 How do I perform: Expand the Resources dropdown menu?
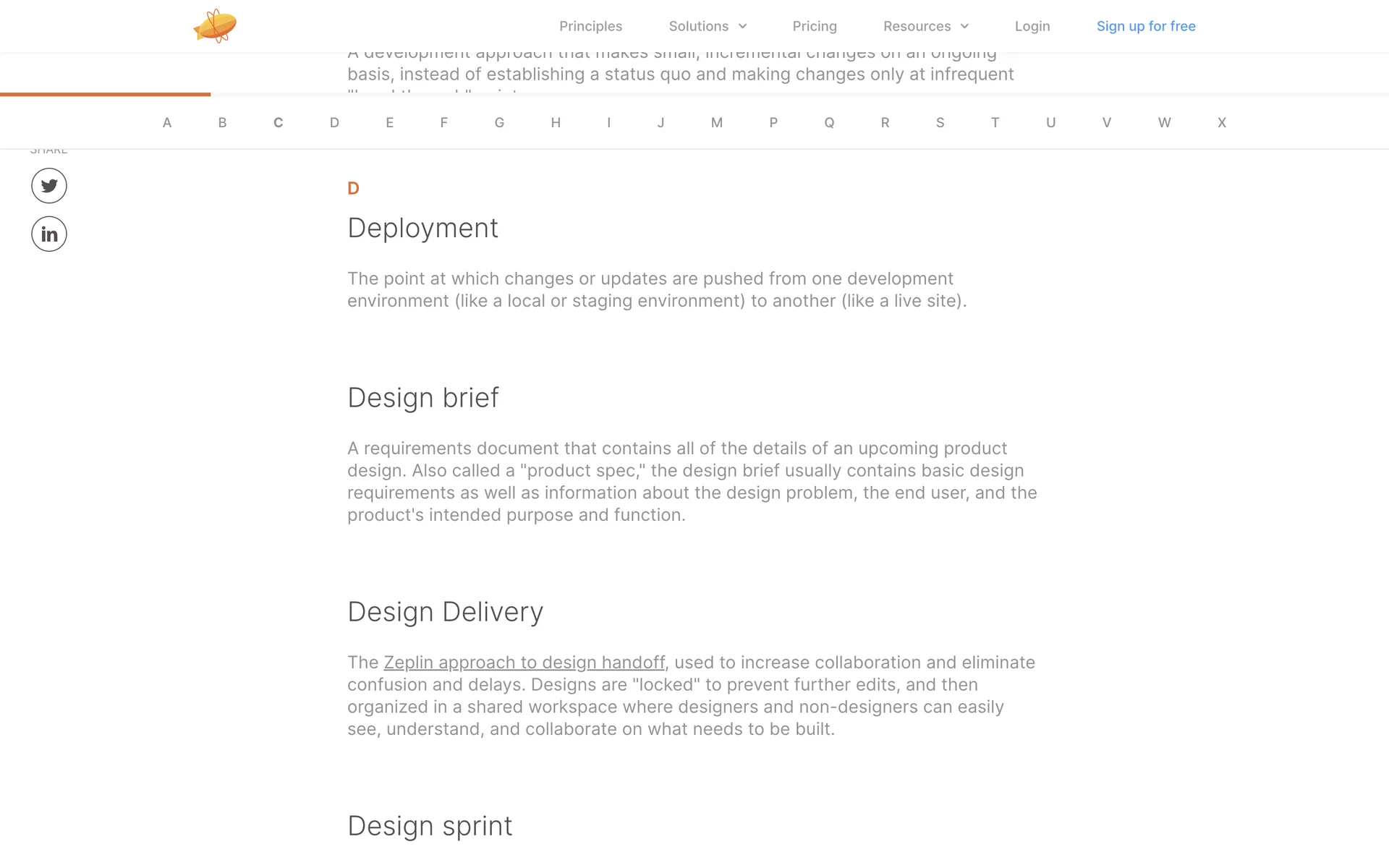click(925, 26)
